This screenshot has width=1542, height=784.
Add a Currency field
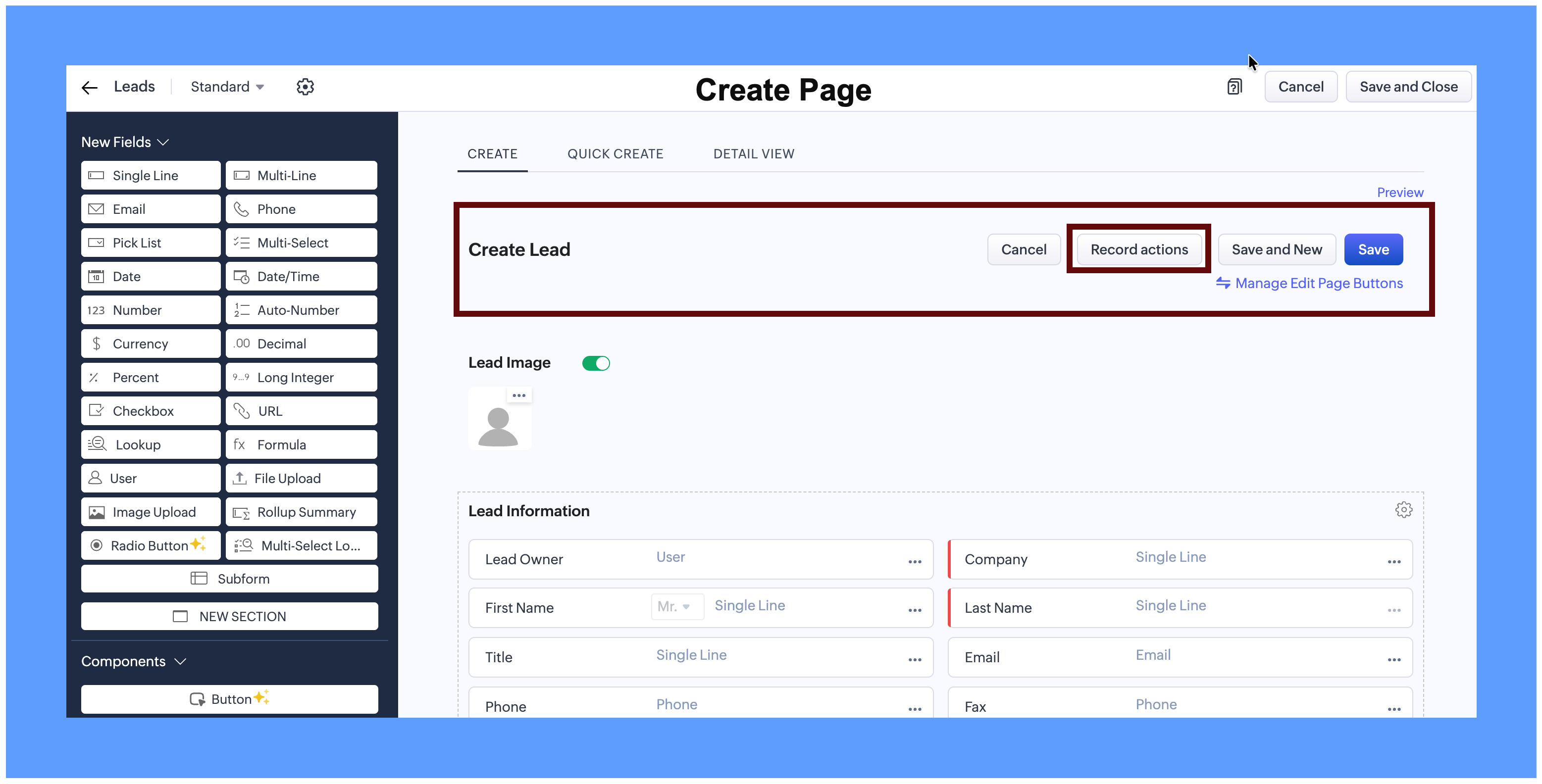point(151,343)
